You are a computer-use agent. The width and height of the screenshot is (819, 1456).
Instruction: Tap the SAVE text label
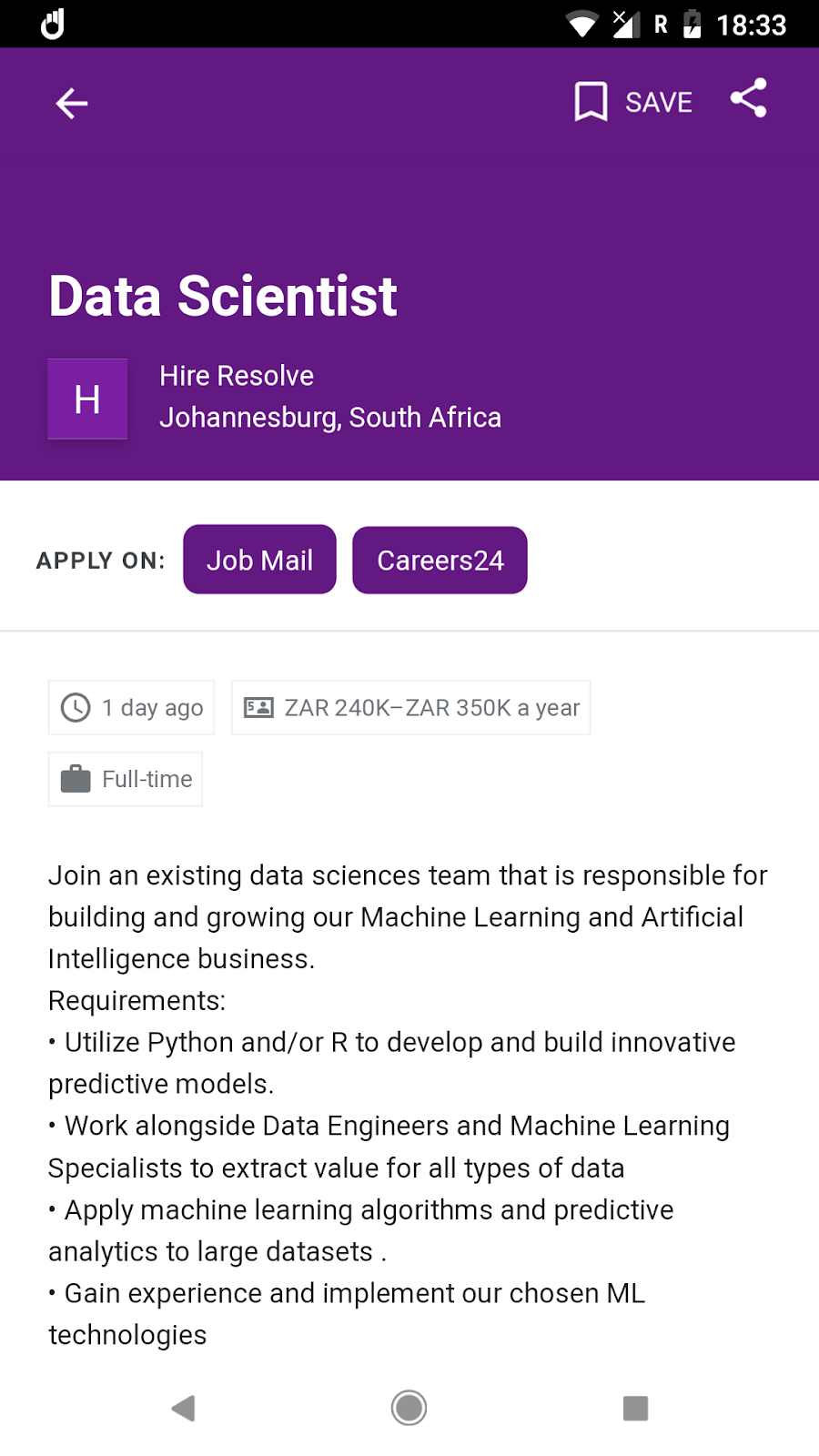(x=659, y=102)
